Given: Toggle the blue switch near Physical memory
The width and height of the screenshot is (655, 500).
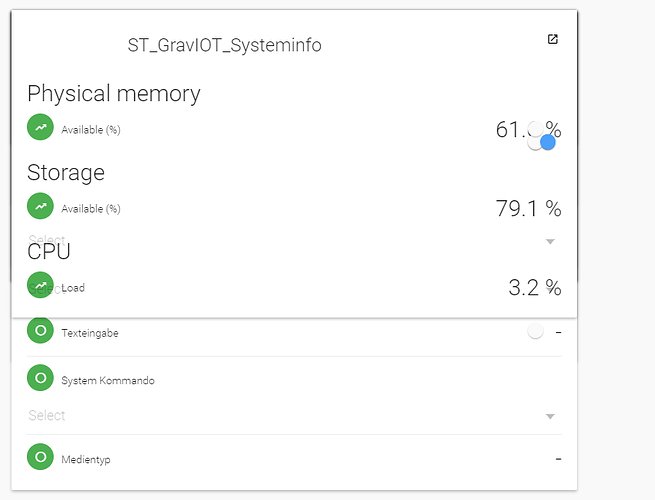Looking at the screenshot, I should [546, 143].
